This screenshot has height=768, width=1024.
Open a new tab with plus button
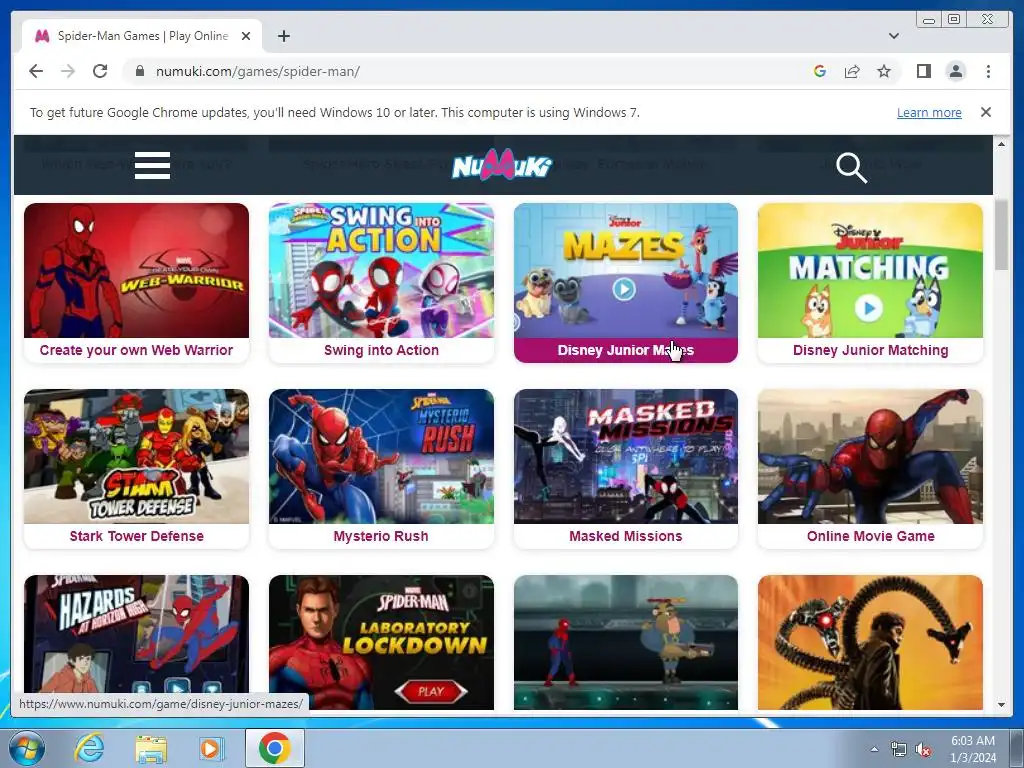pos(283,36)
